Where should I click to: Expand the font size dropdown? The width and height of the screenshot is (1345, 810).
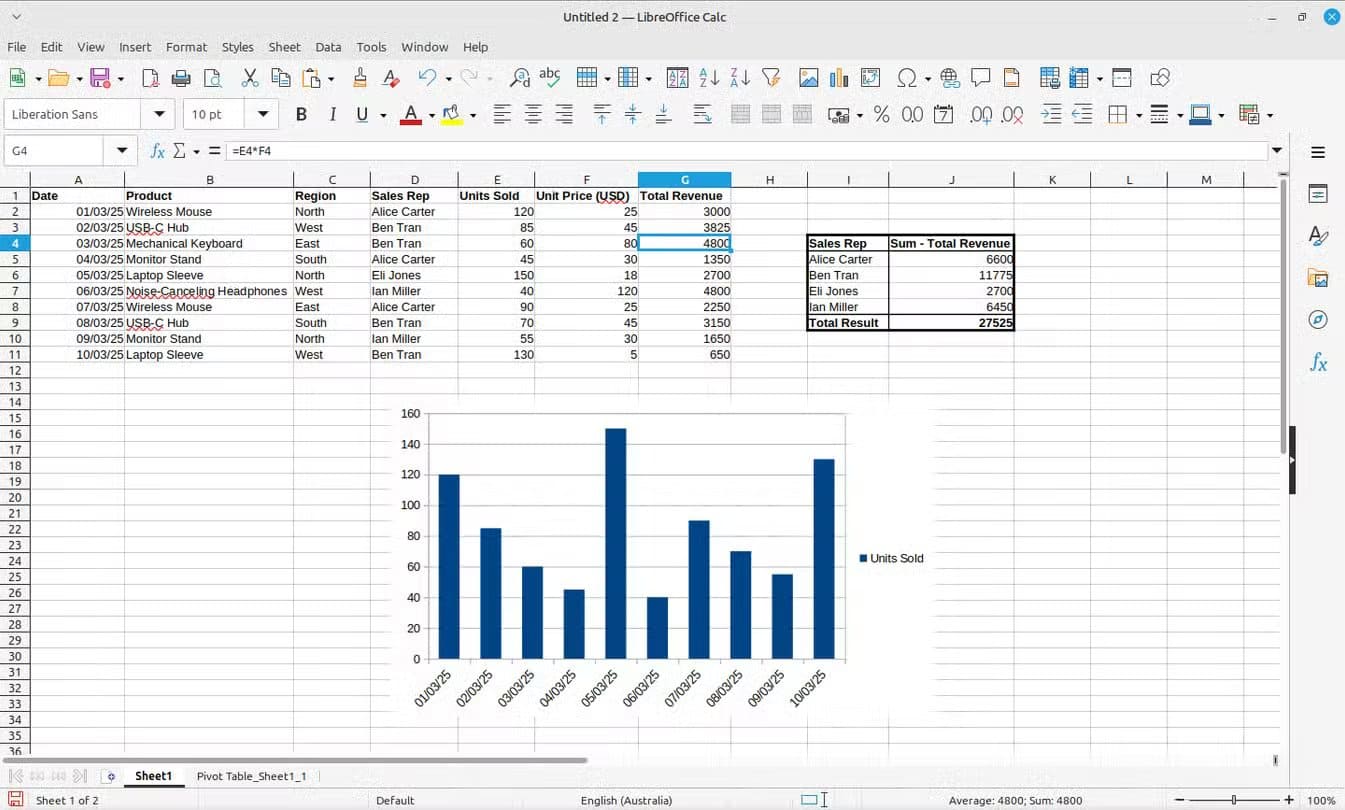tap(262, 114)
